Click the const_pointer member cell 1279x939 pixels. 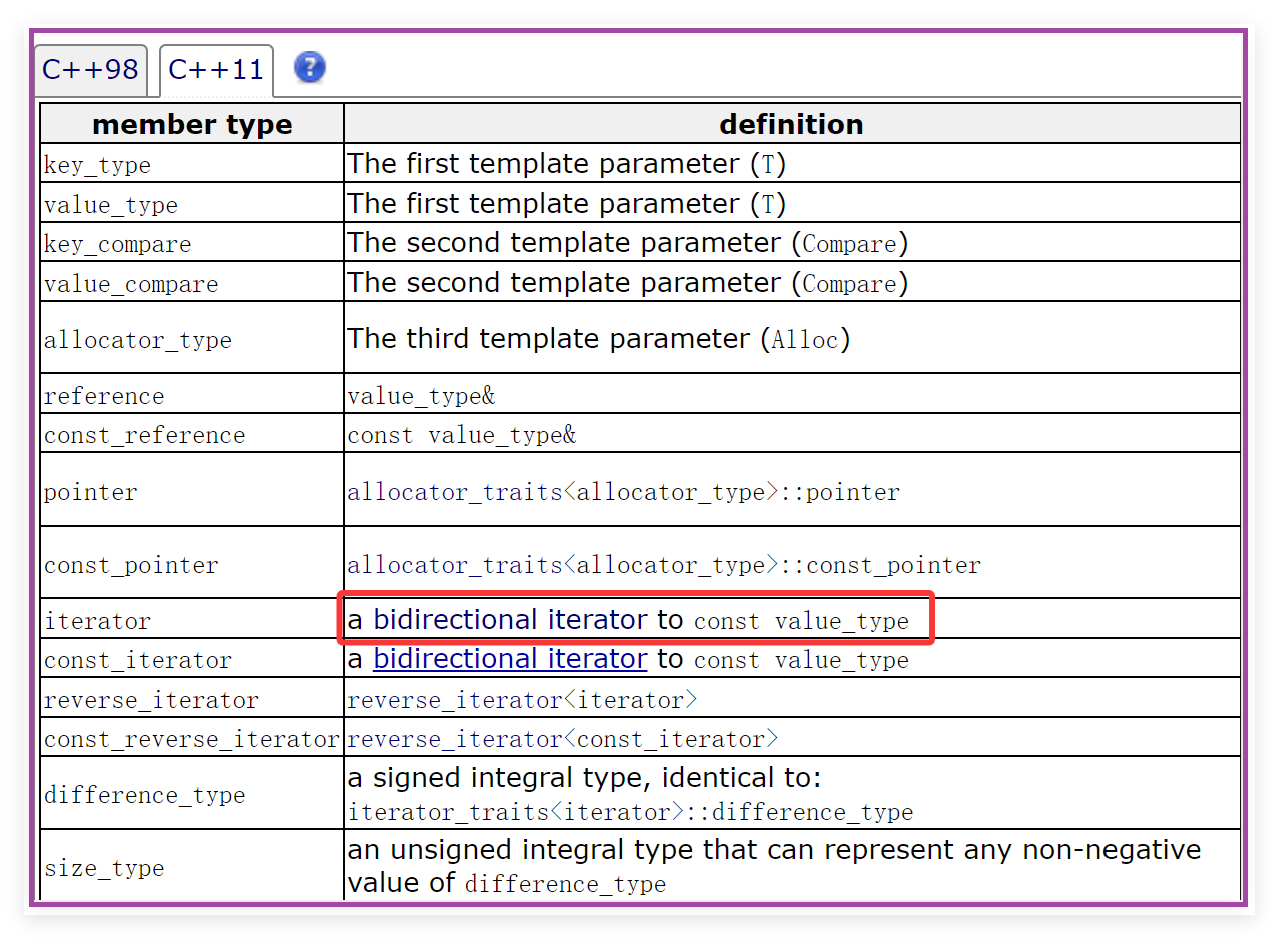tap(192, 563)
